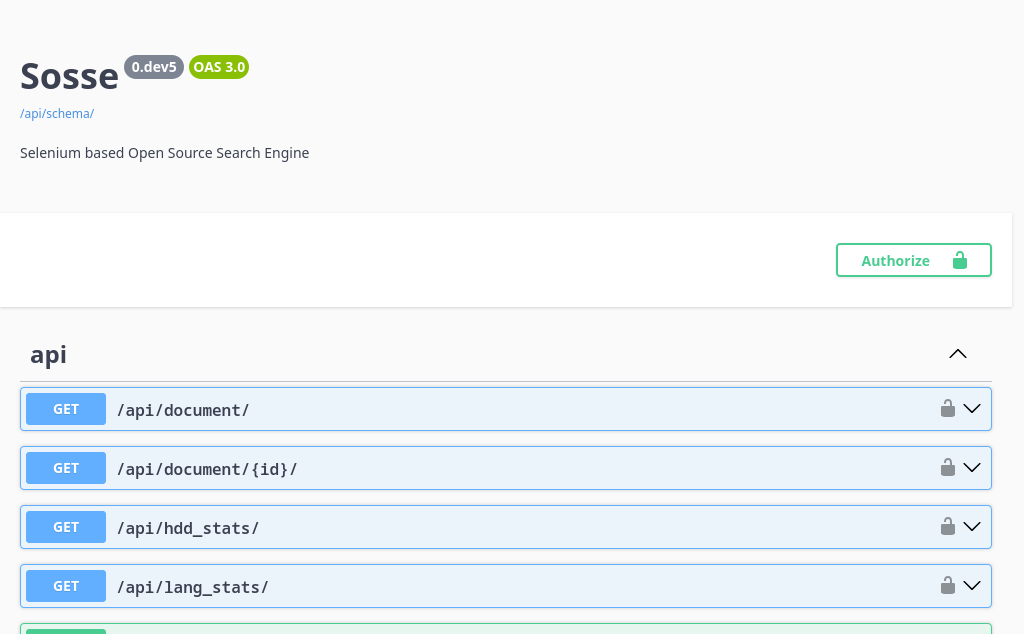
Task: Click the /api/lang_stats/ path text
Action: (193, 587)
